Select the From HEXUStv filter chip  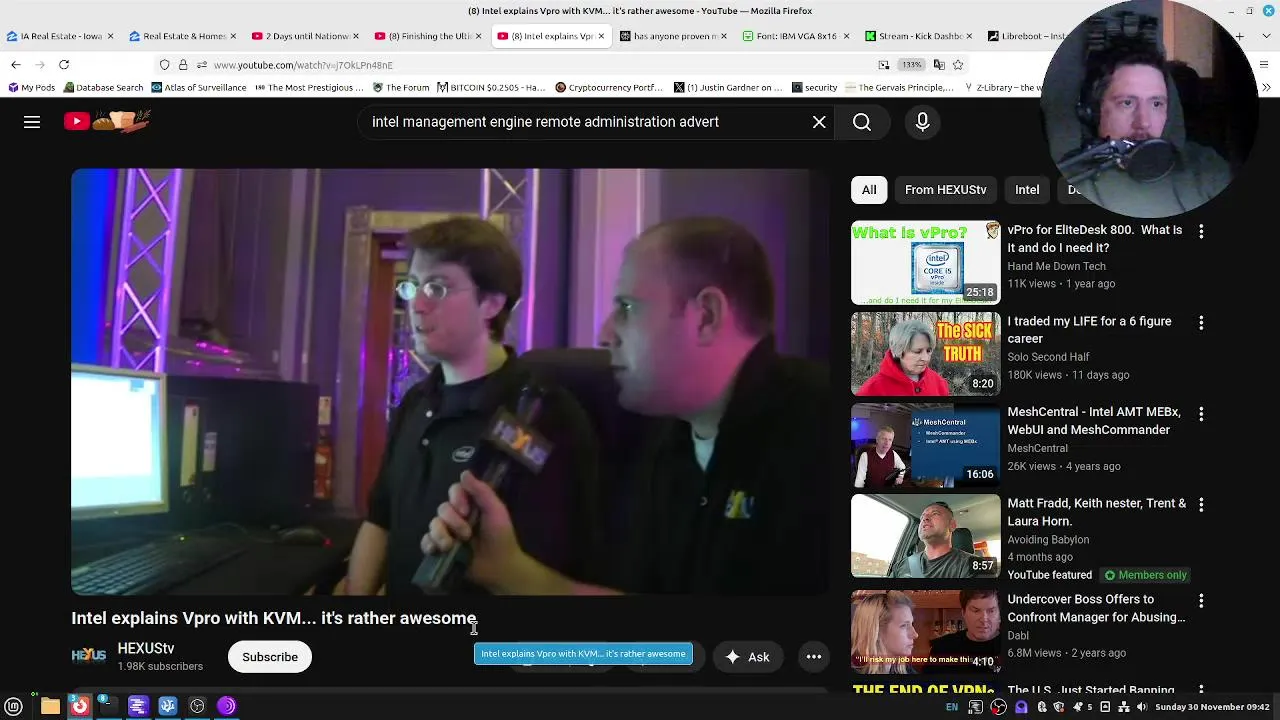click(945, 190)
